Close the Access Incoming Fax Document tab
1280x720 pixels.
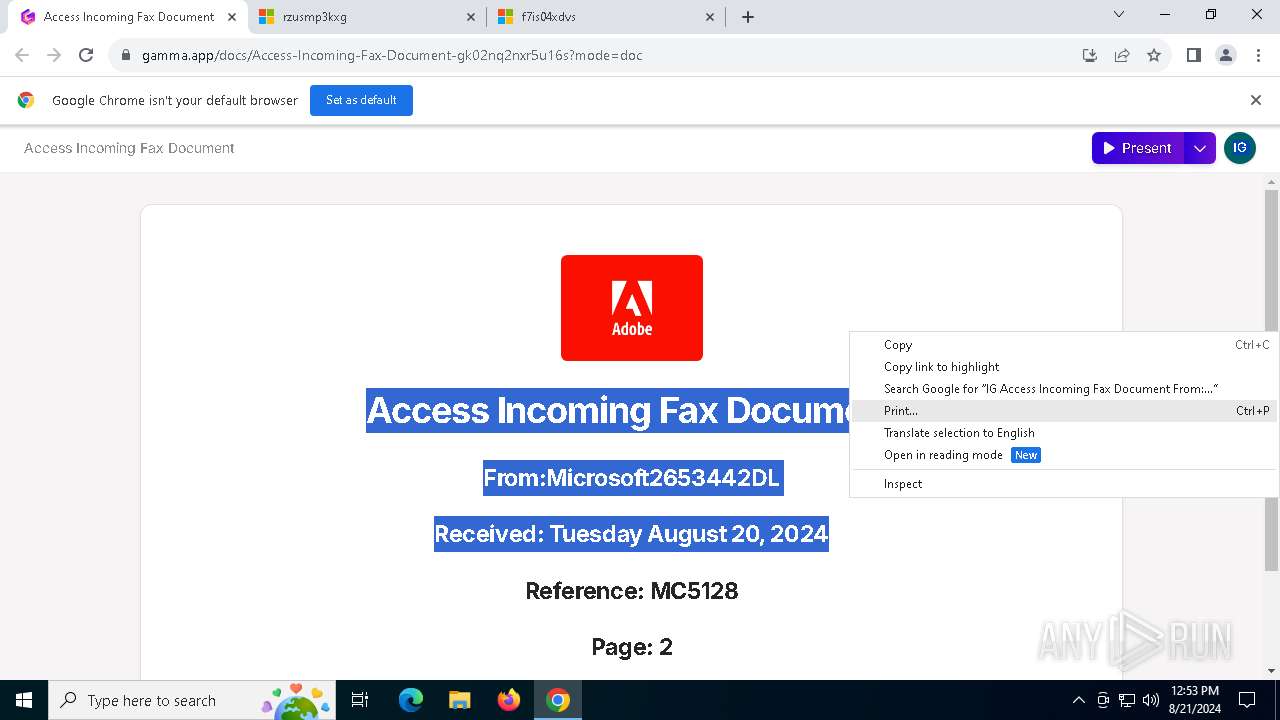[232, 17]
